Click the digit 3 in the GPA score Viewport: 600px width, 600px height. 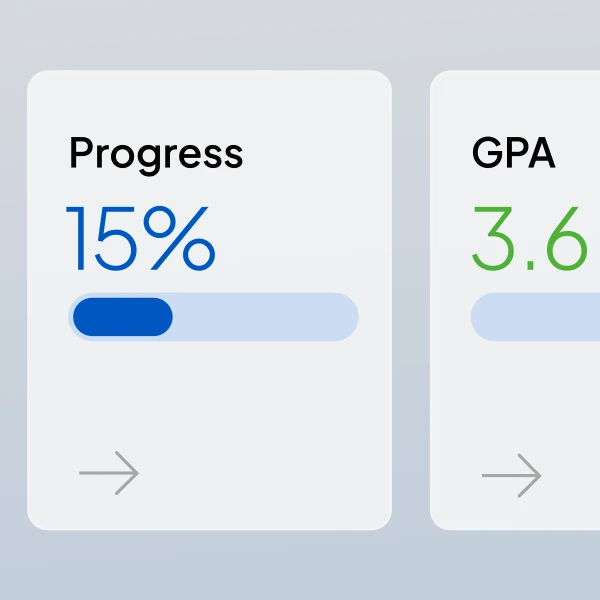click(x=492, y=238)
